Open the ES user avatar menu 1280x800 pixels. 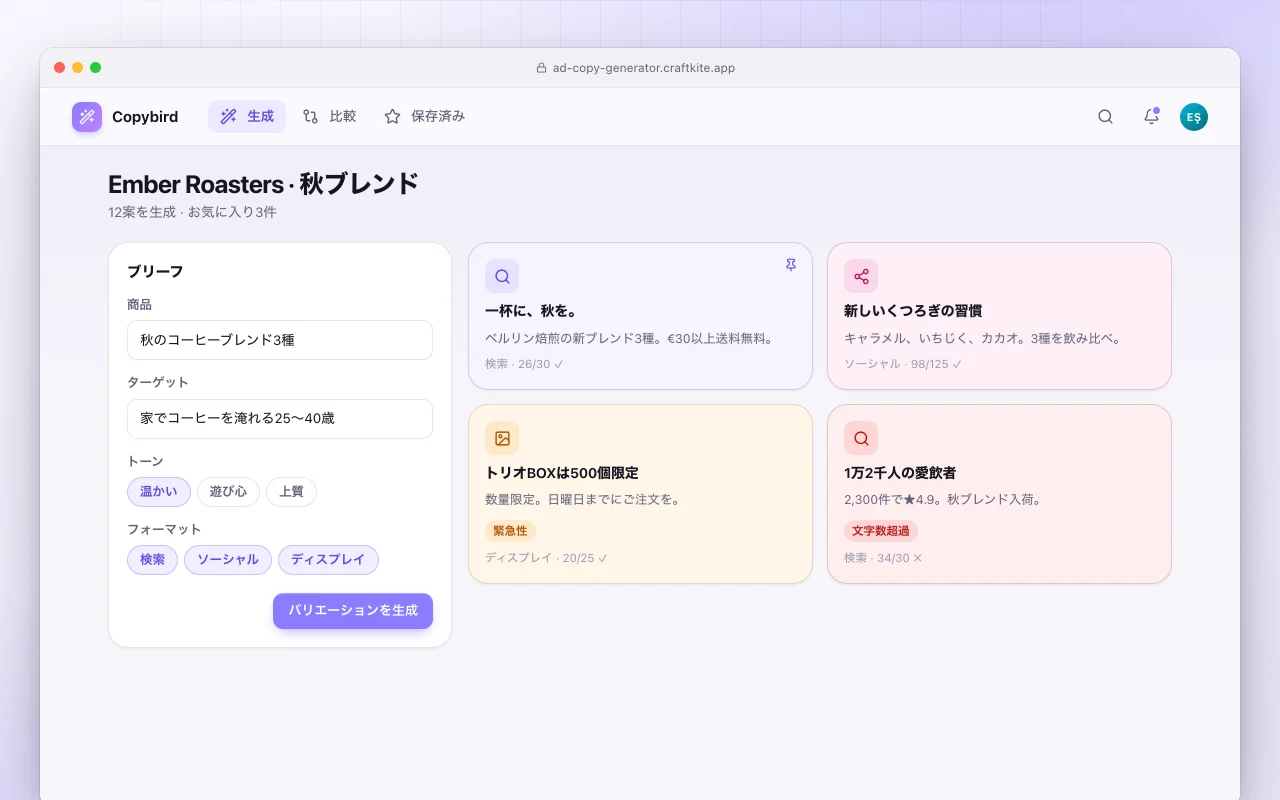(1194, 117)
